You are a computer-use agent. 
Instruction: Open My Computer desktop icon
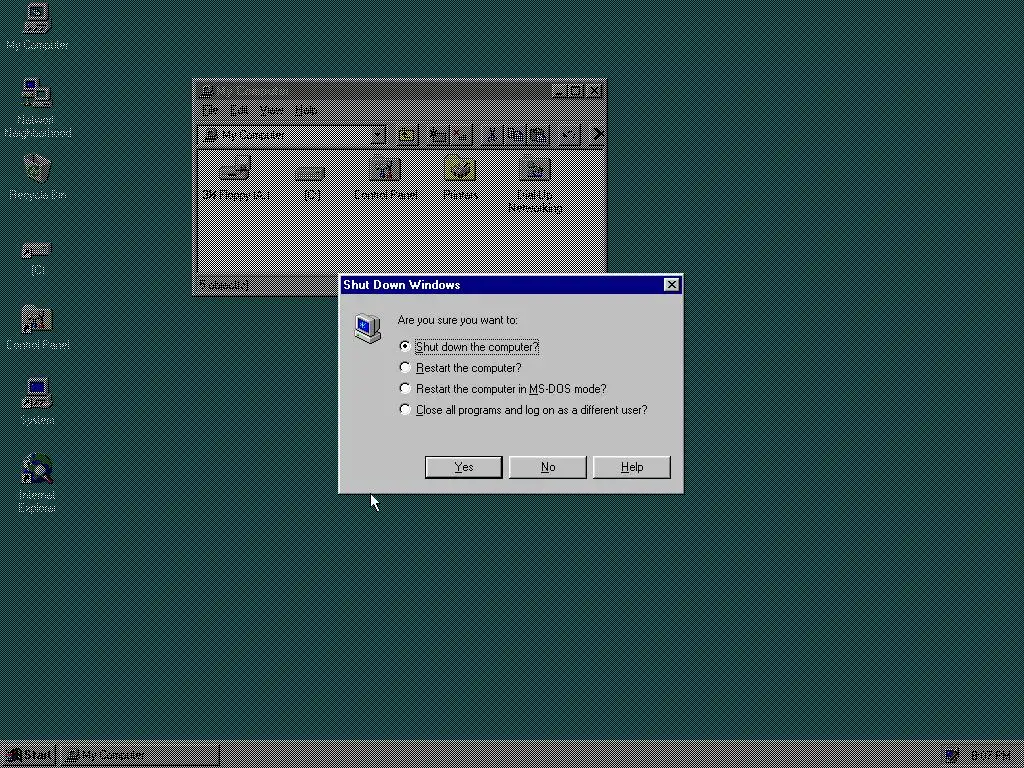(x=37, y=27)
